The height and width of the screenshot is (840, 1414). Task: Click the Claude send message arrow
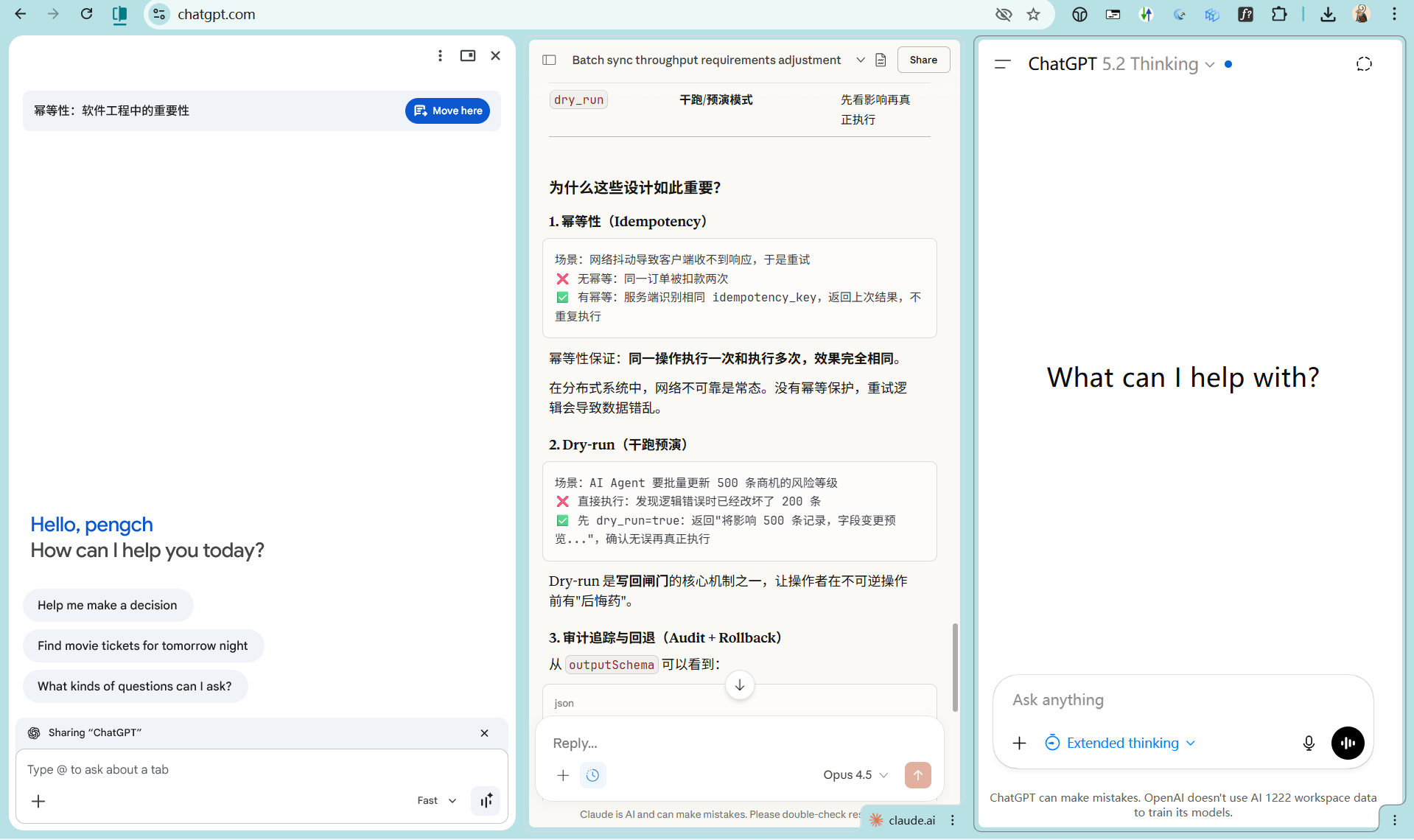tap(917, 774)
